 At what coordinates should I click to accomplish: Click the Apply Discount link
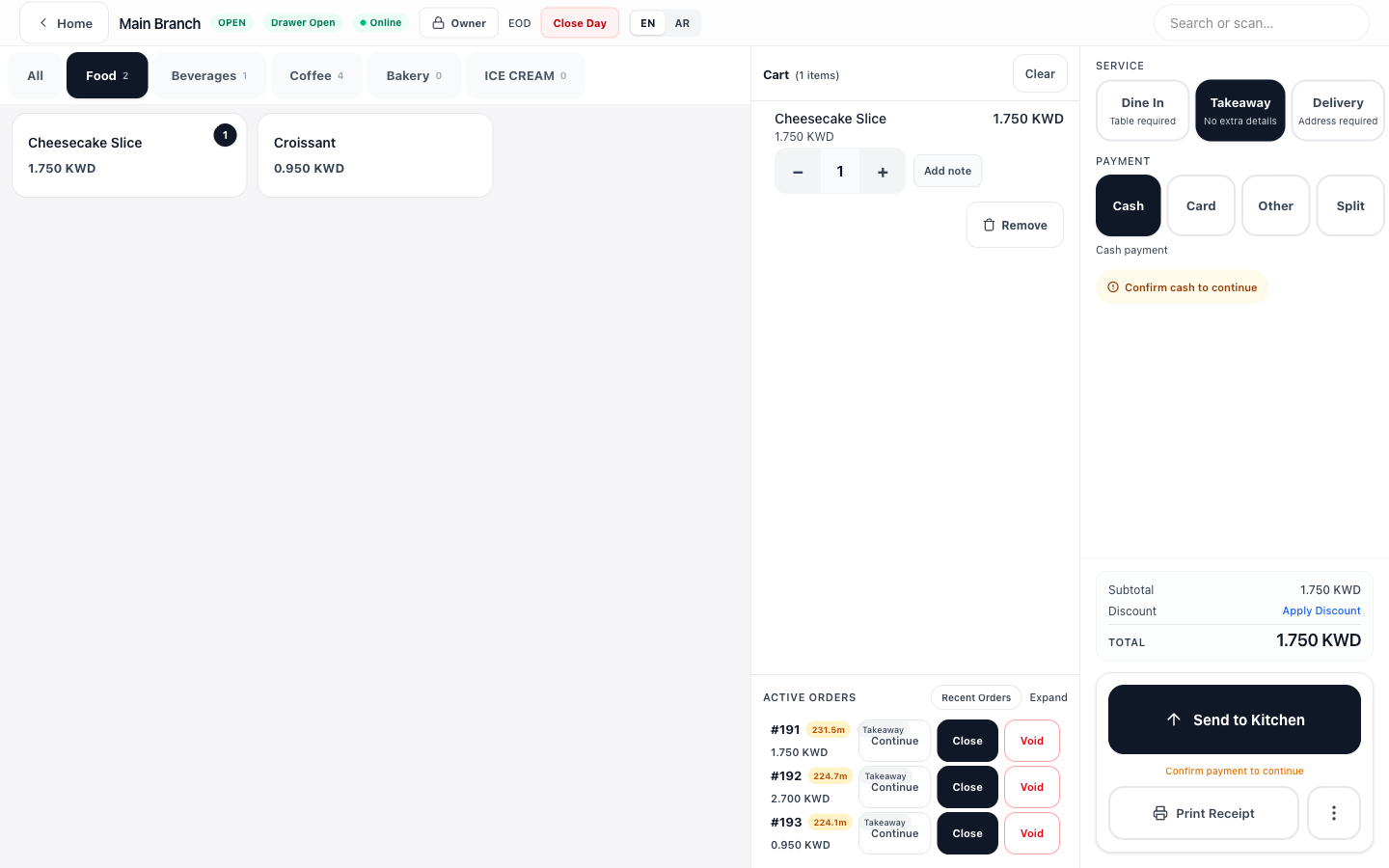[1321, 610]
